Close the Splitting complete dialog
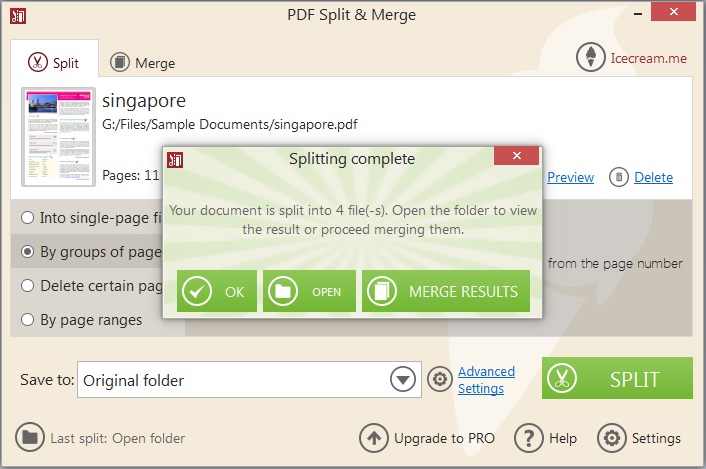 click(x=516, y=156)
